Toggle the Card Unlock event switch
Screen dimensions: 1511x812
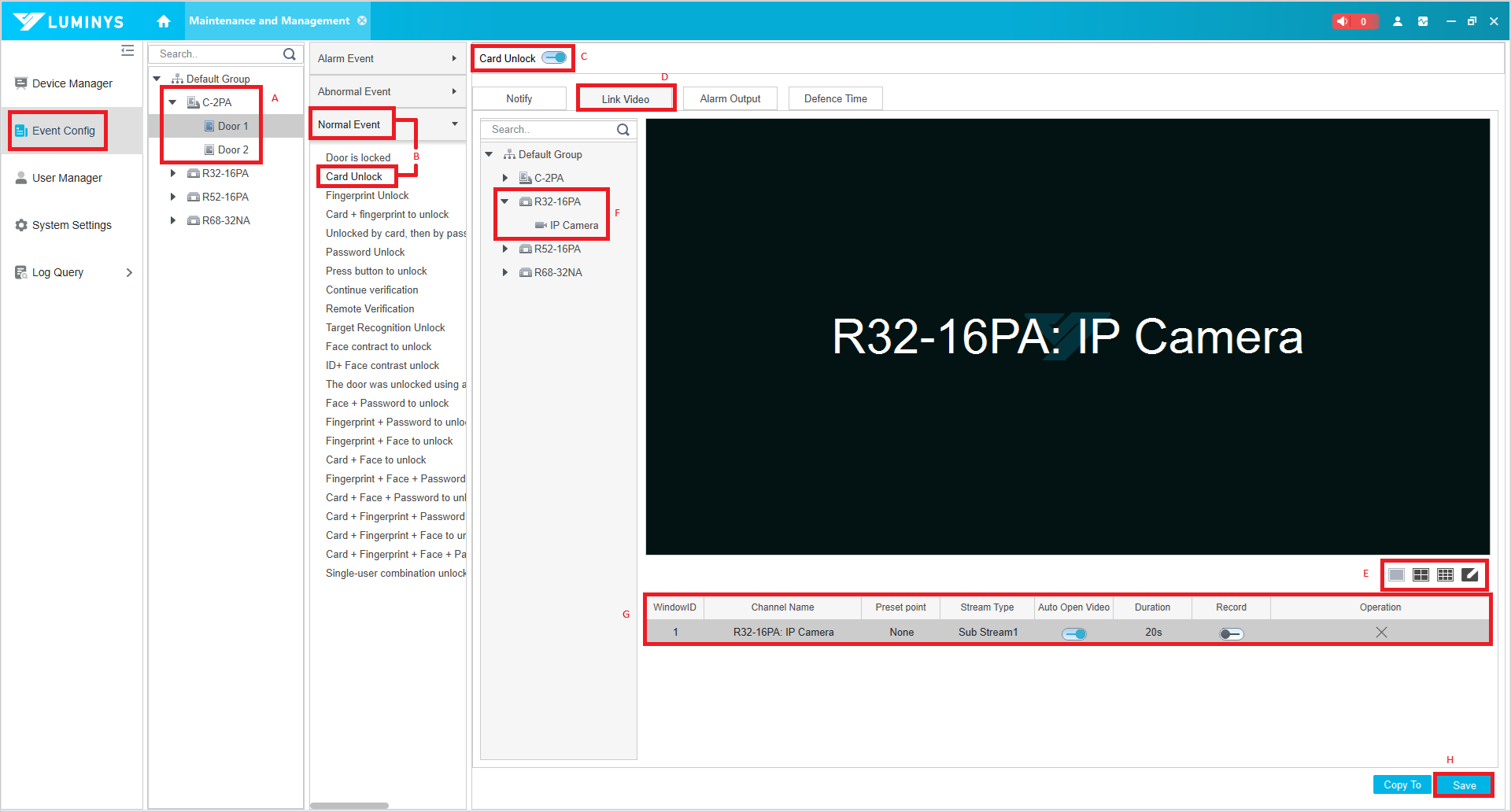coord(555,57)
